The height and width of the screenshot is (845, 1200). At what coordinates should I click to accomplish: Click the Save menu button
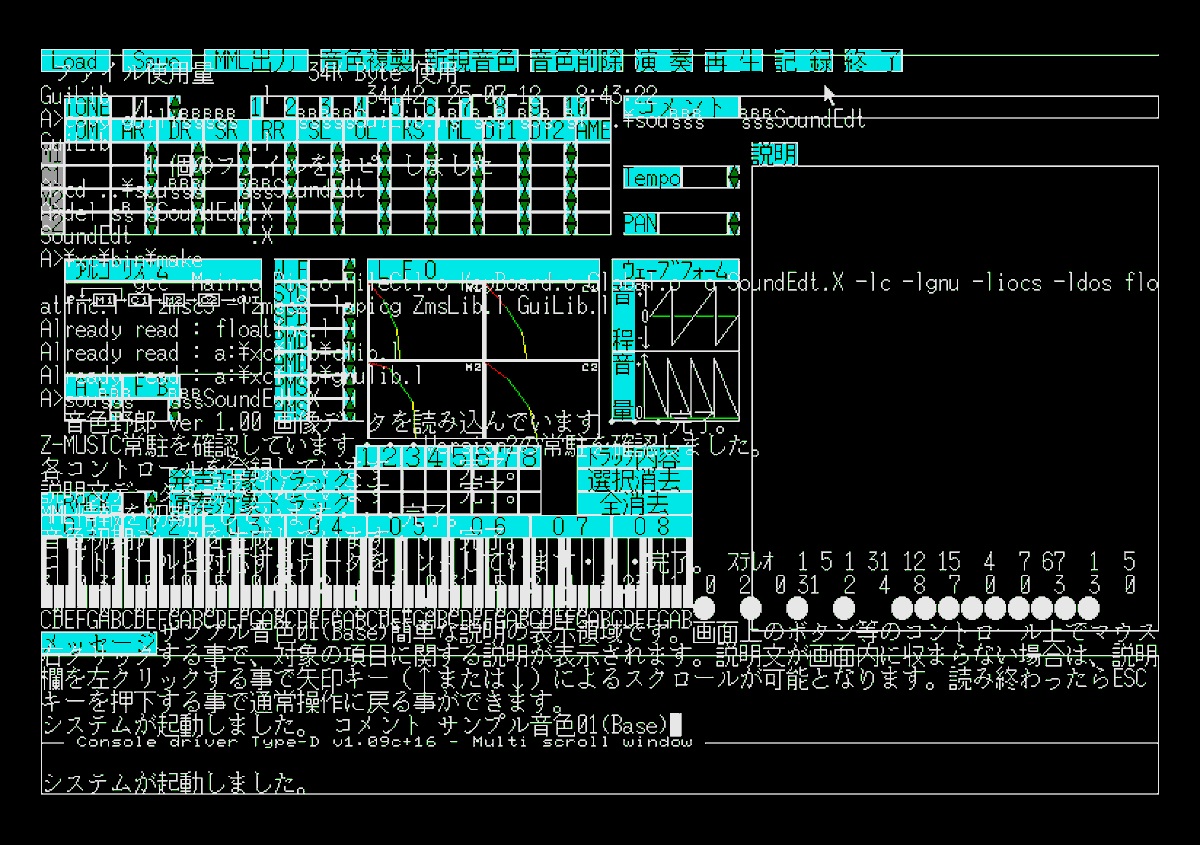click(157, 61)
